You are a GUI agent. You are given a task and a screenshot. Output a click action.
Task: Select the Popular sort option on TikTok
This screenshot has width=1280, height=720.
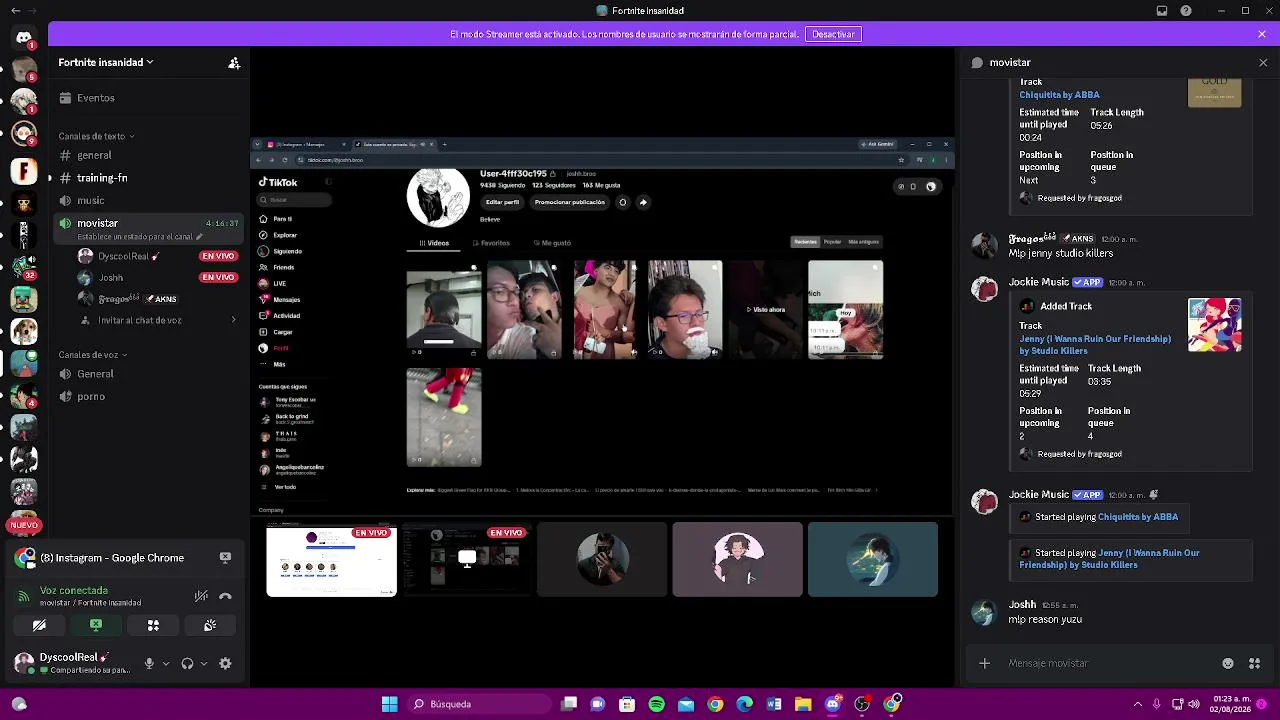coord(832,242)
